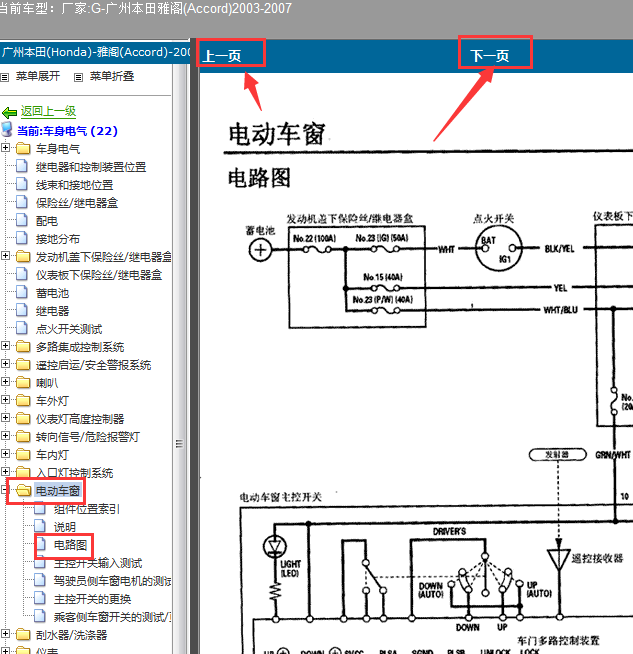Open the 接地分布 page
This screenshot has height=654, width=633.
[x=58, y=239]
